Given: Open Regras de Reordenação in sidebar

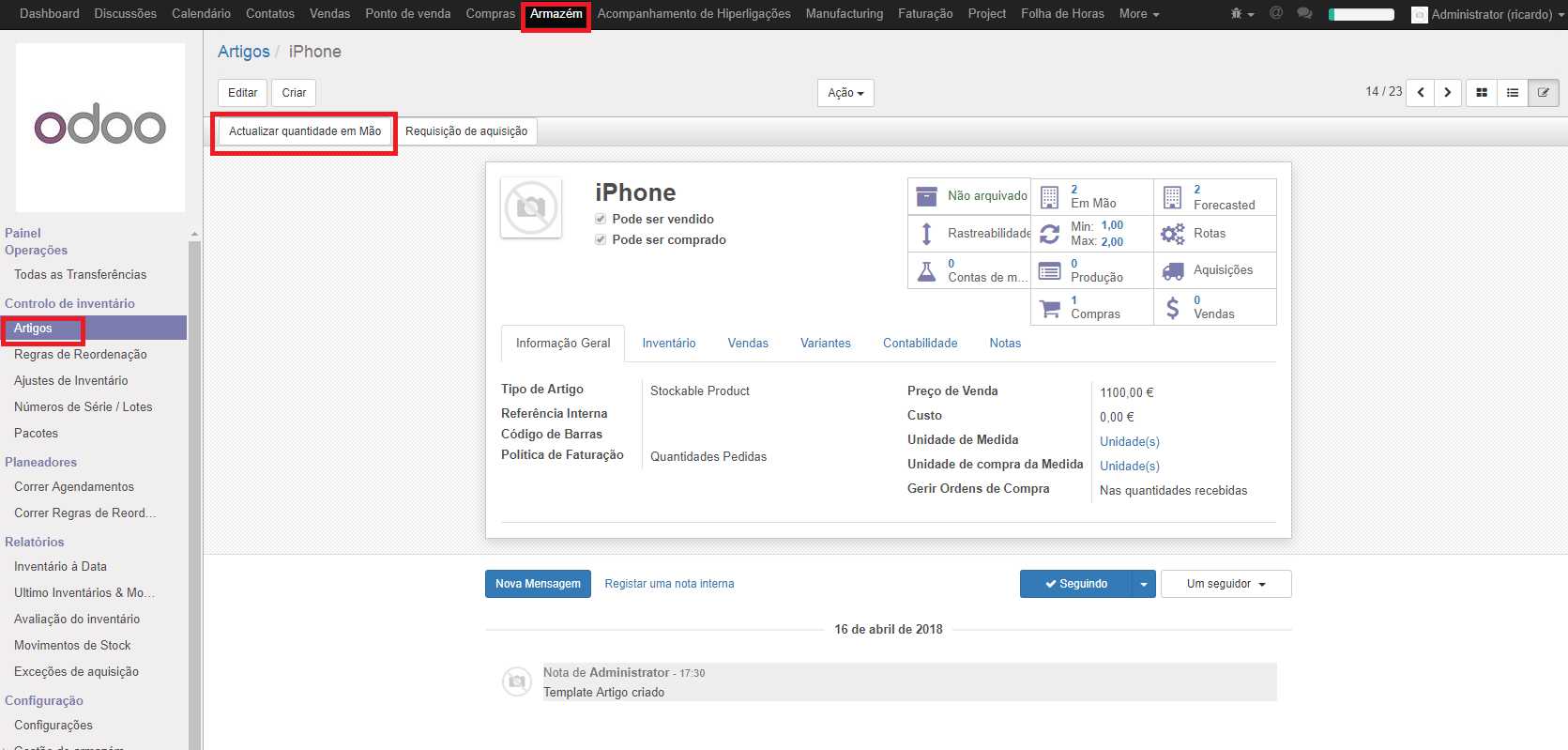Looking at the screenshot, I should click(81, 354).
